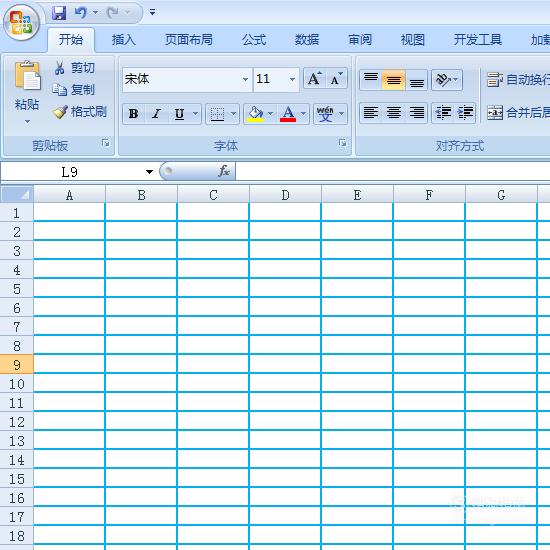Apply the cell border button
Image resolution: width=550 pixels, height=550 pixels.
[217, 114]
